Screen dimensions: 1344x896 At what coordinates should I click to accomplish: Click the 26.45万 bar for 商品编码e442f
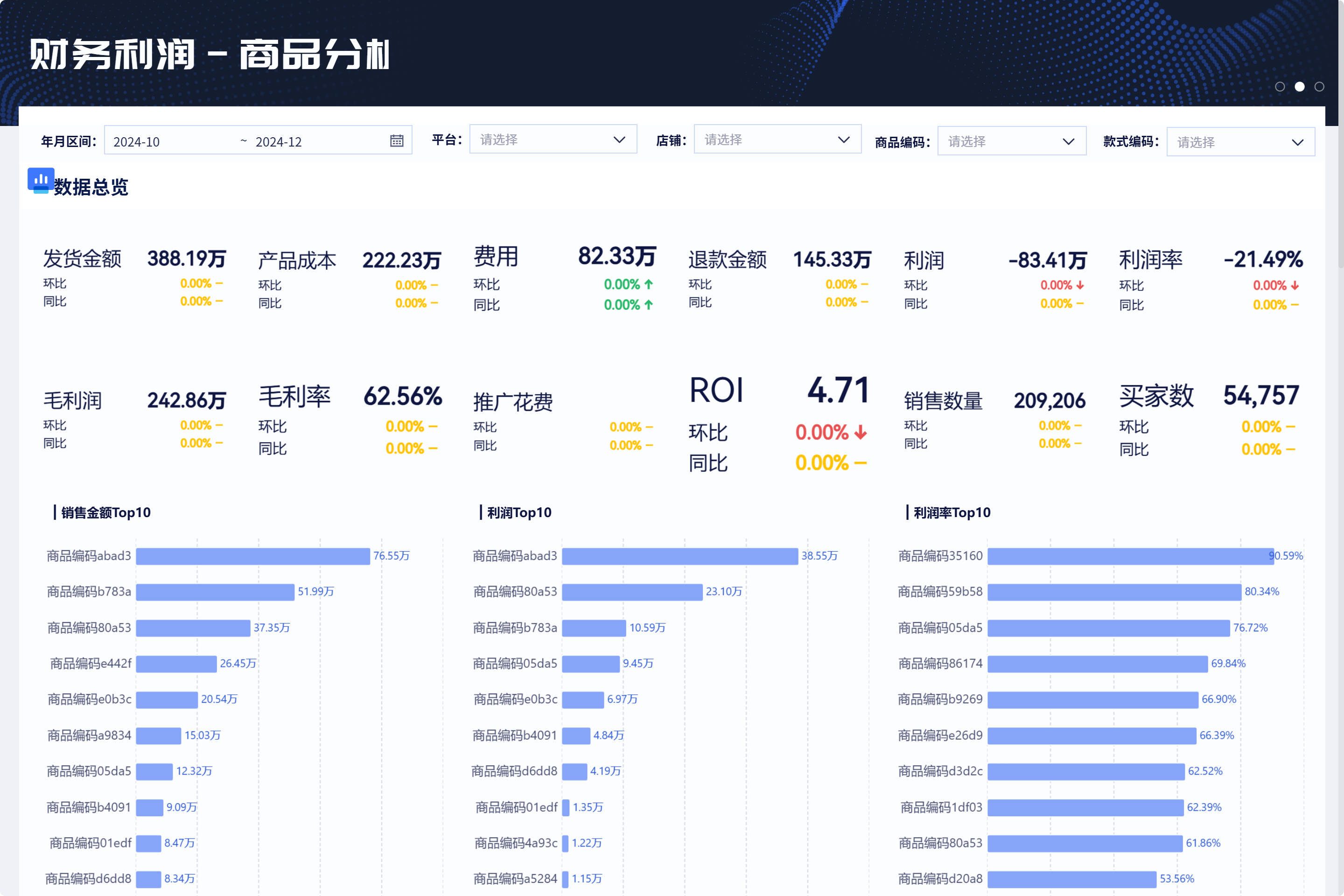[176, 664]
